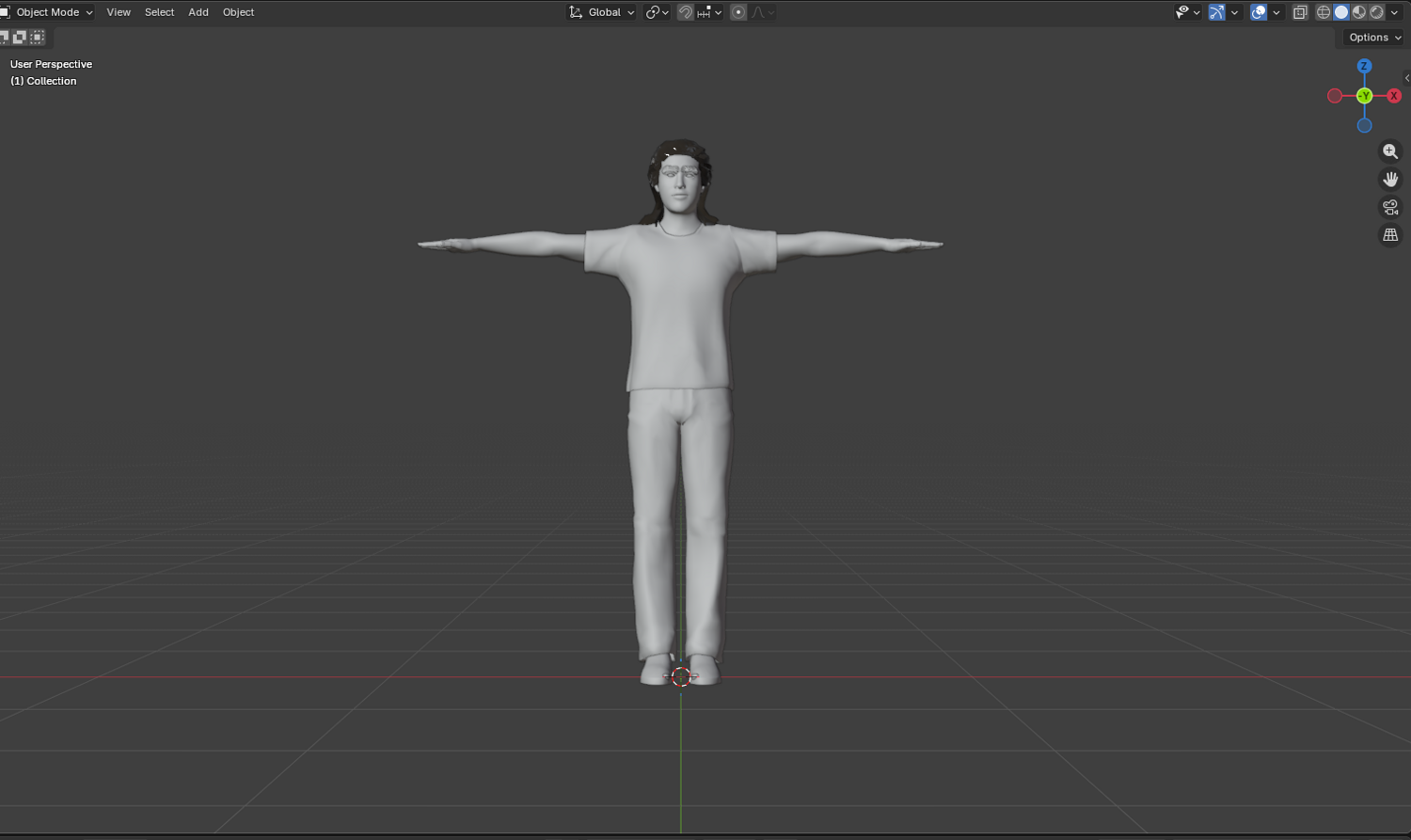Open the Global transform orientation dropdown

(602, 12)
